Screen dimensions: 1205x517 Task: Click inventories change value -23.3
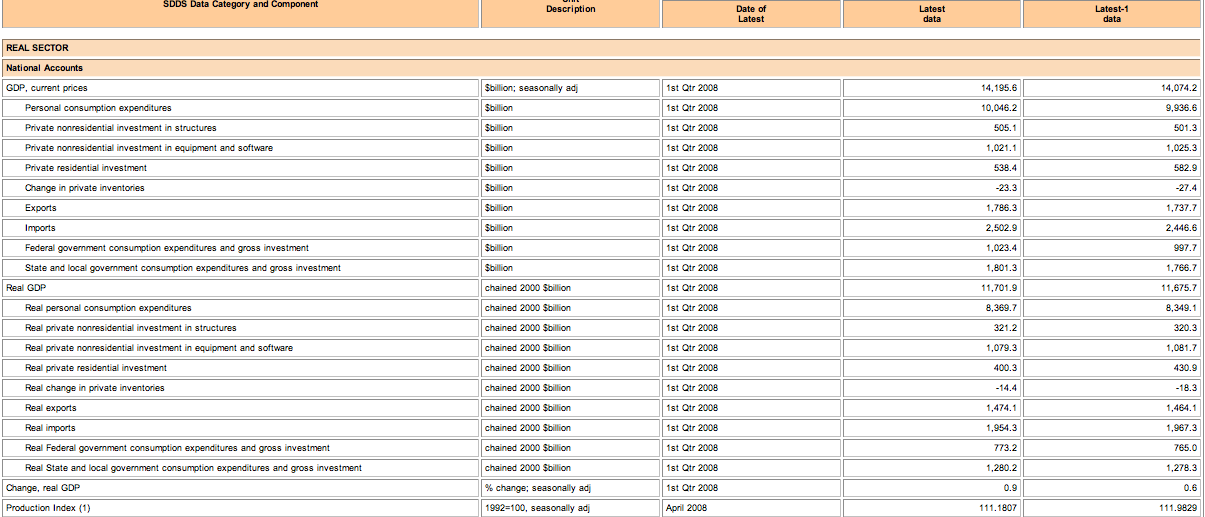1006,188
